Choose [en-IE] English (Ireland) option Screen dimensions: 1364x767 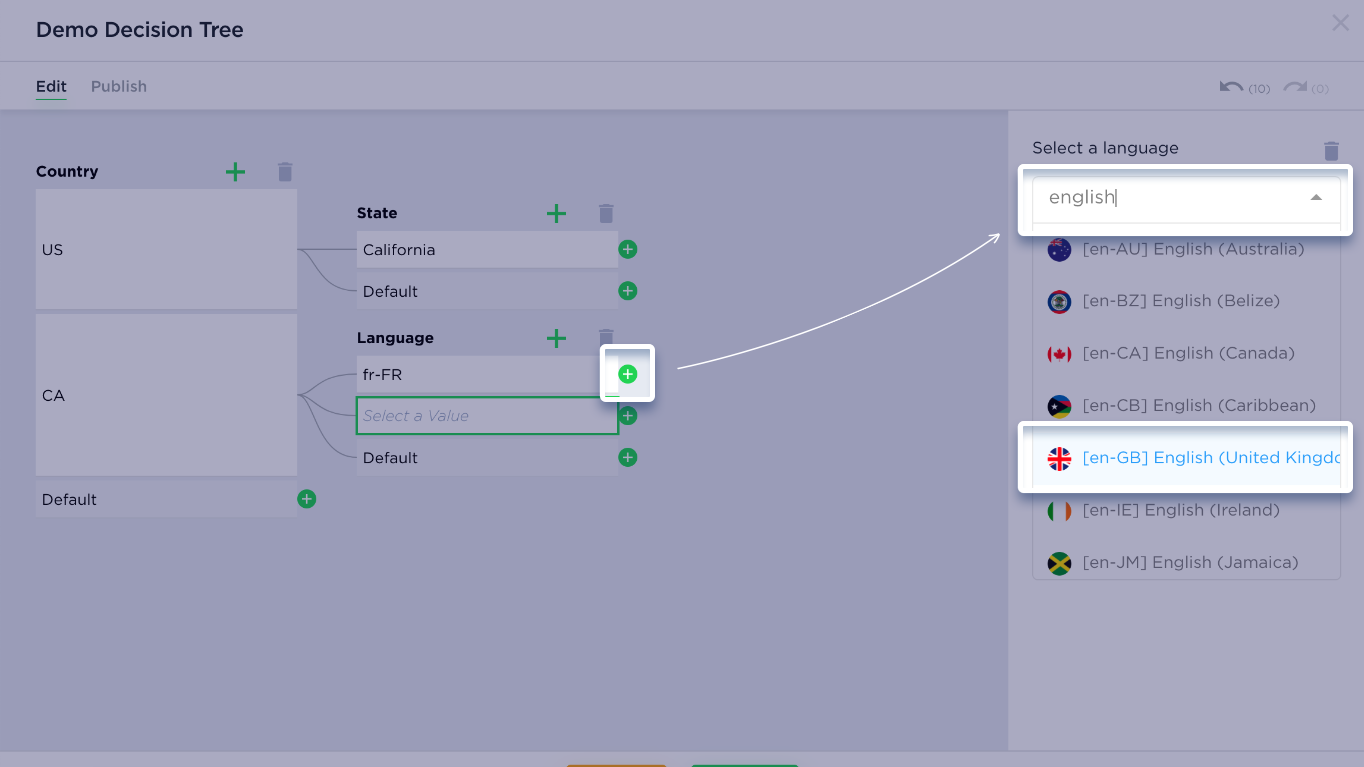tap(1186, 510)
